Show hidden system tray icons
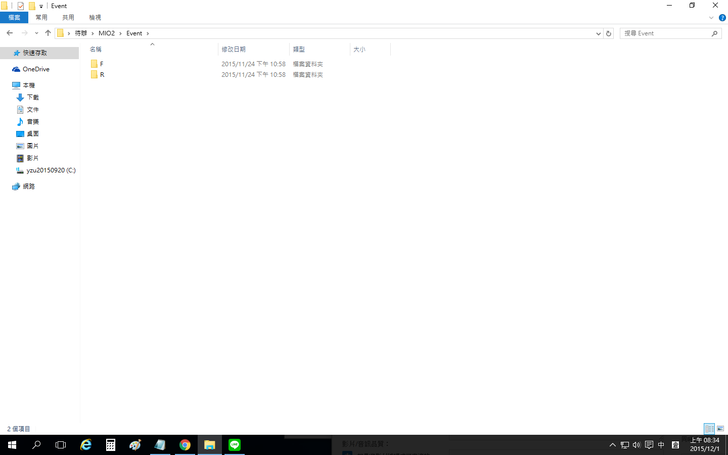The height and width of the screenshot is (455, 728). [612, 445]
